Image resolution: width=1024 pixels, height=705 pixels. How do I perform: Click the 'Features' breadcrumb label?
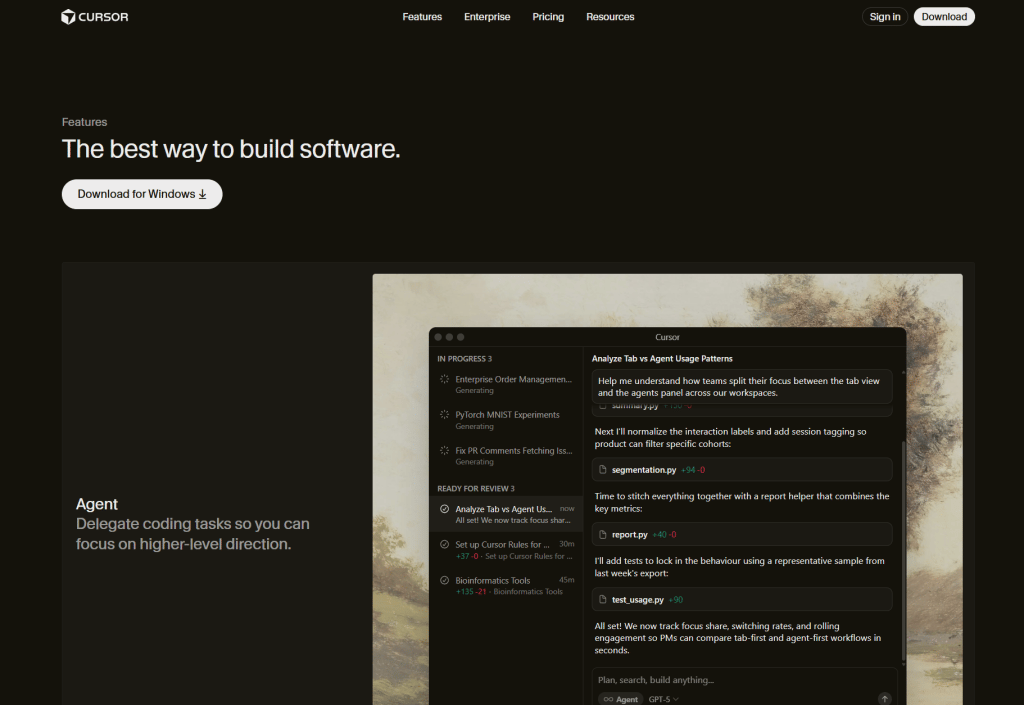(x=84, y=122)
